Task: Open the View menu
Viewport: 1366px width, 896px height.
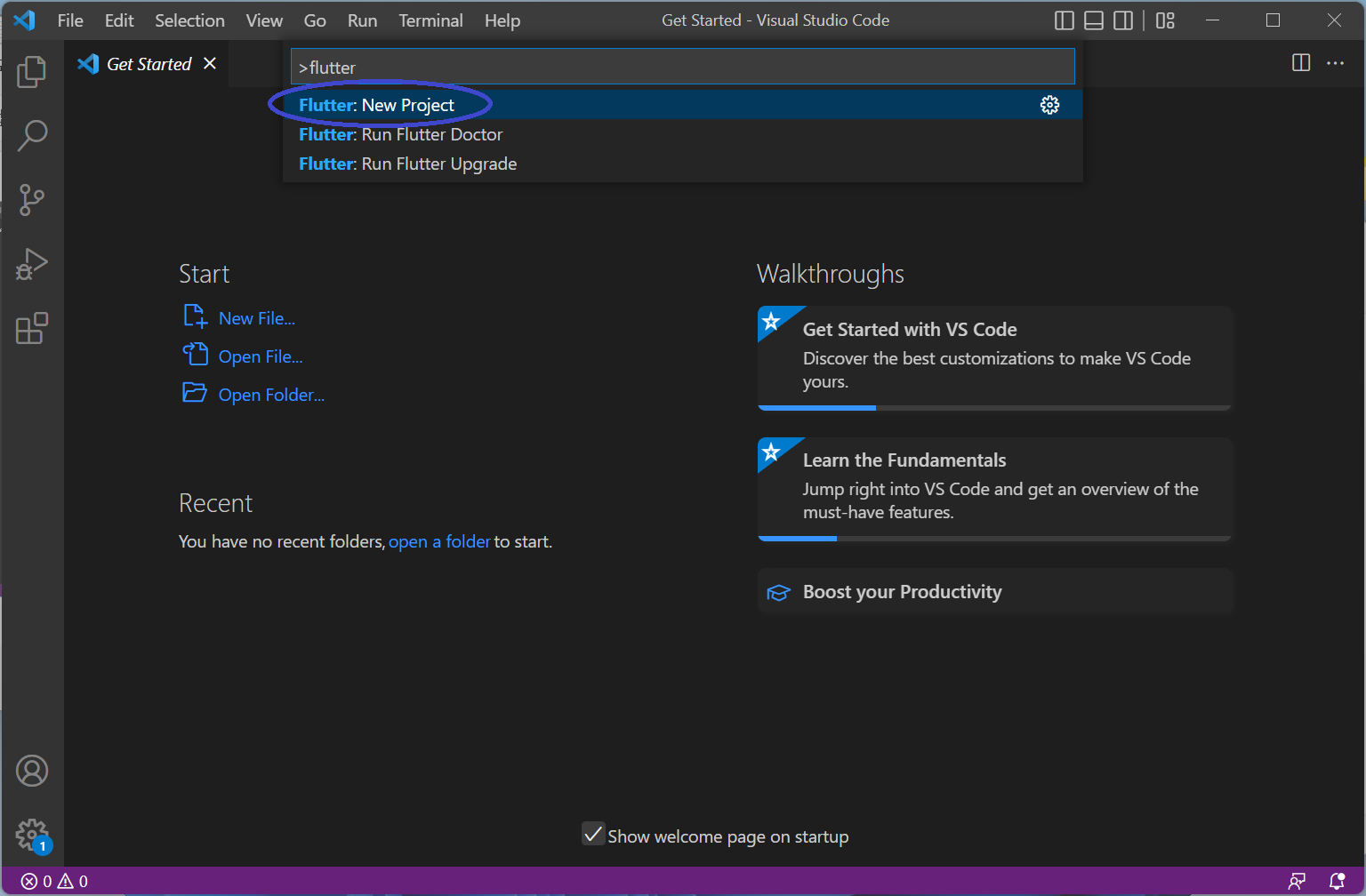Action: [x=264, y=20]
